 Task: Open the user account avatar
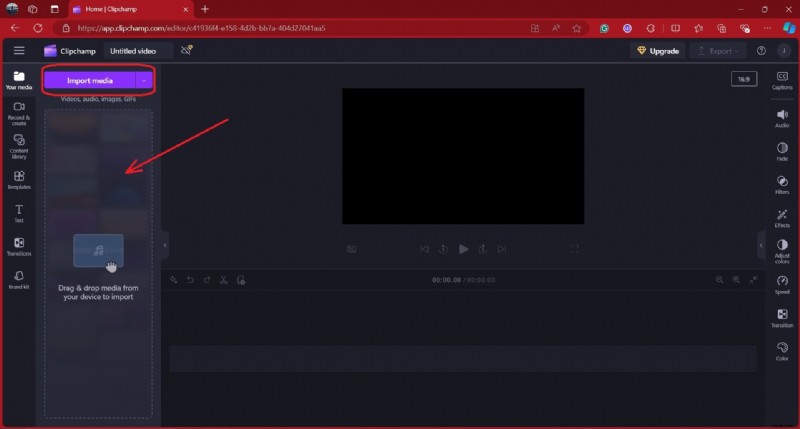point(784,51)
